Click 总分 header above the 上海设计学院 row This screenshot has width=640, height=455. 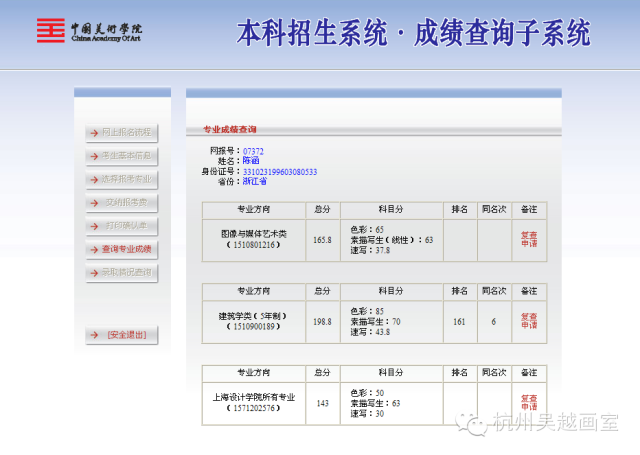pos(322,373)
